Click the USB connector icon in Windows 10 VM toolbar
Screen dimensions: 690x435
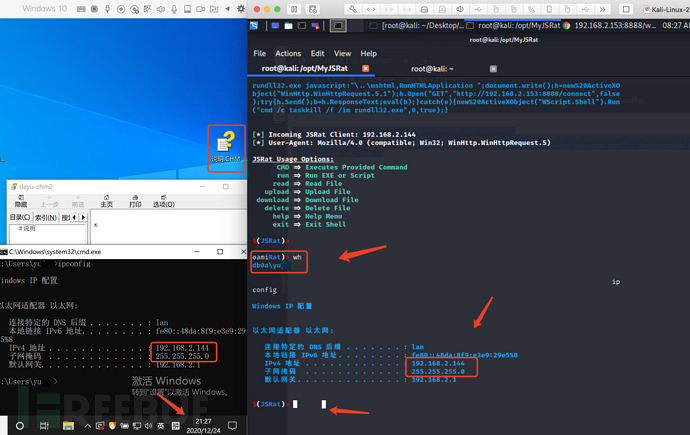(107, 9)
